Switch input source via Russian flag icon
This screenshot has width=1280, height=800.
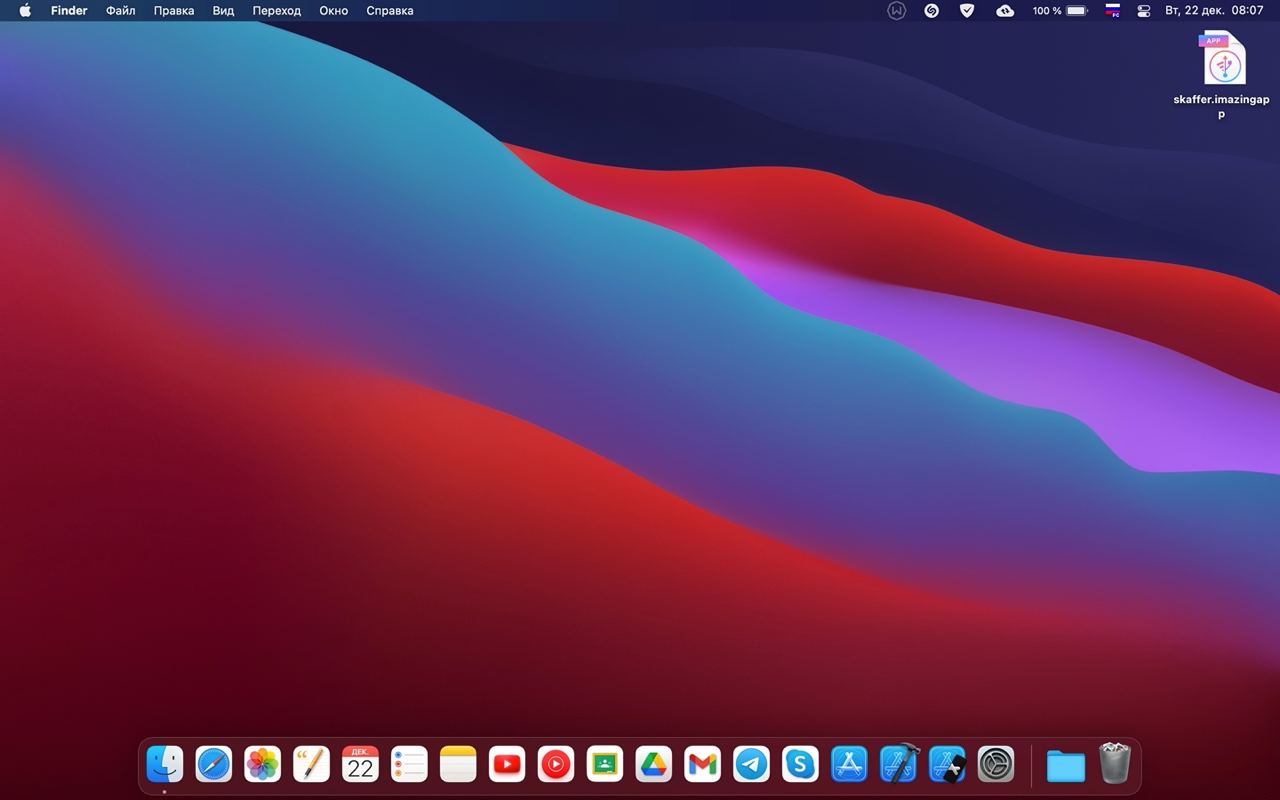1112,11
